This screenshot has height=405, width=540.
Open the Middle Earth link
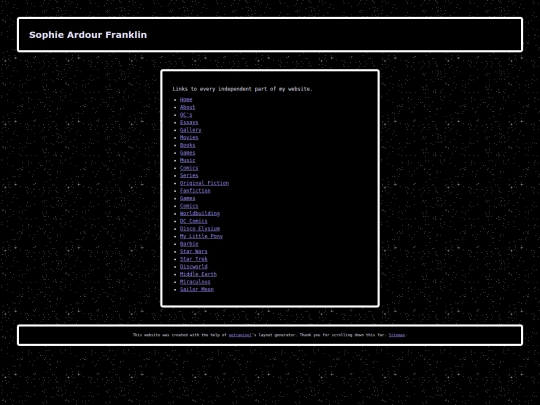click(x=198, y=274)
